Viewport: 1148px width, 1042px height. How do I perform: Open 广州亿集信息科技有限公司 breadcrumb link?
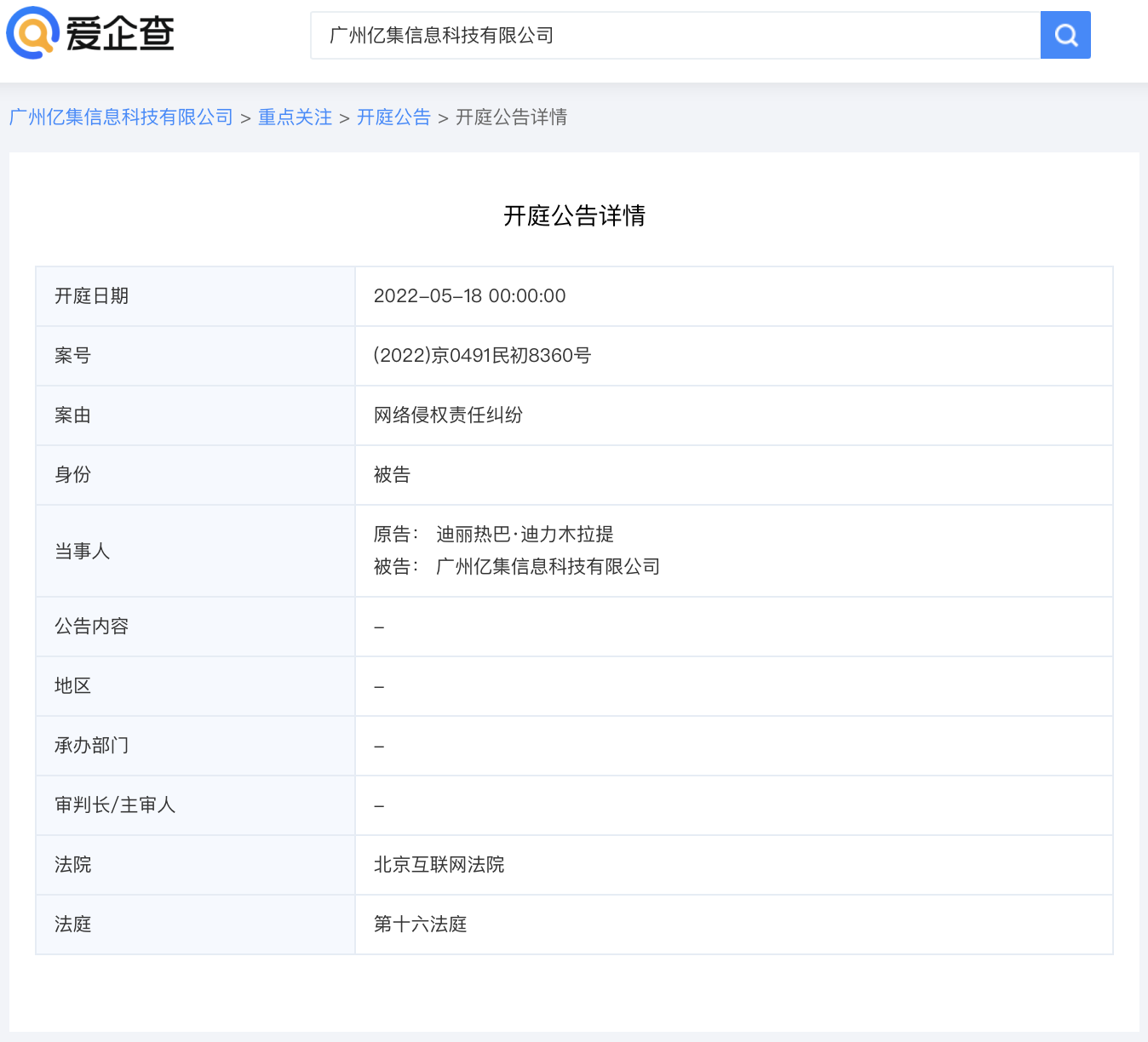121,117
